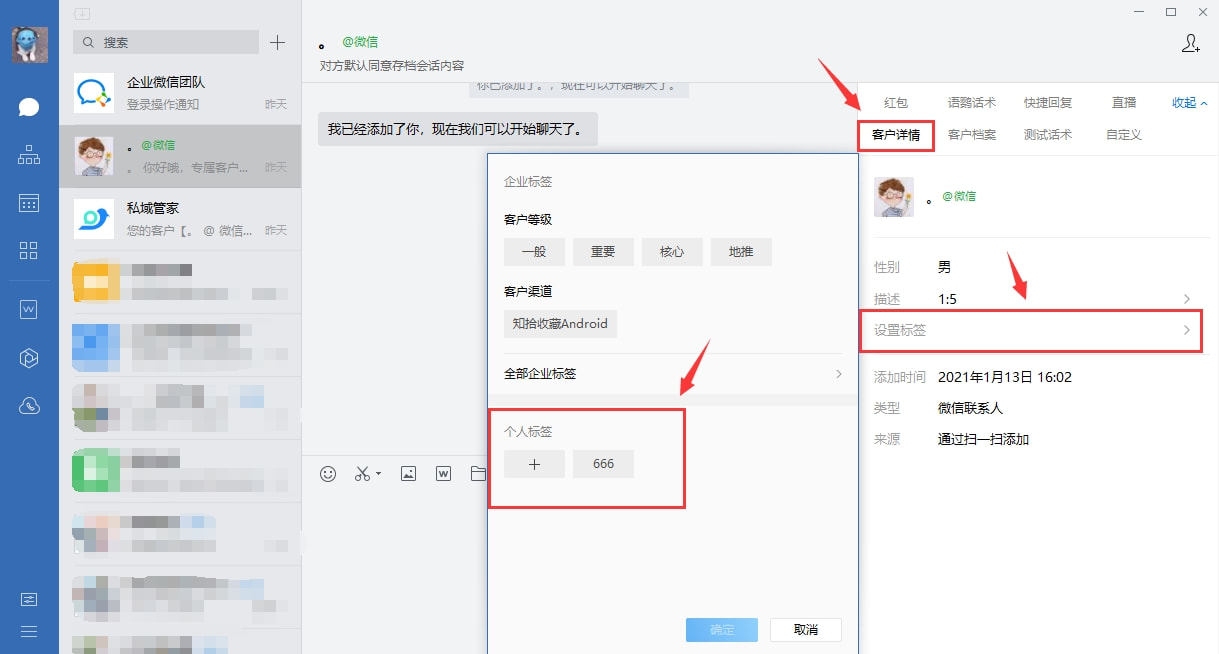Open the 企业微信团队 conversation
This screenshot has height=654, width=1219.
(x=180, y=93)
